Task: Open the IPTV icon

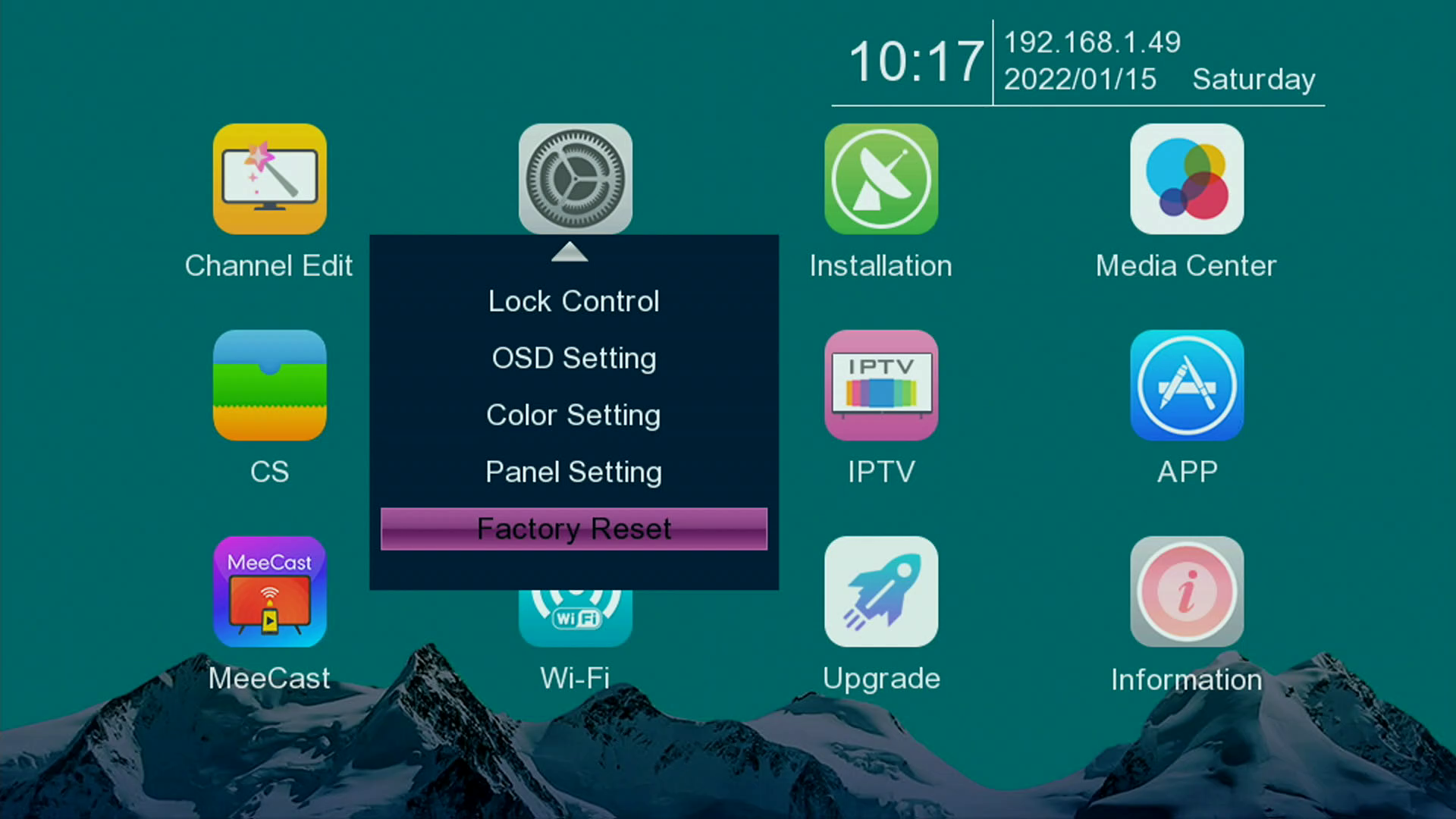Action: [880, 385]
